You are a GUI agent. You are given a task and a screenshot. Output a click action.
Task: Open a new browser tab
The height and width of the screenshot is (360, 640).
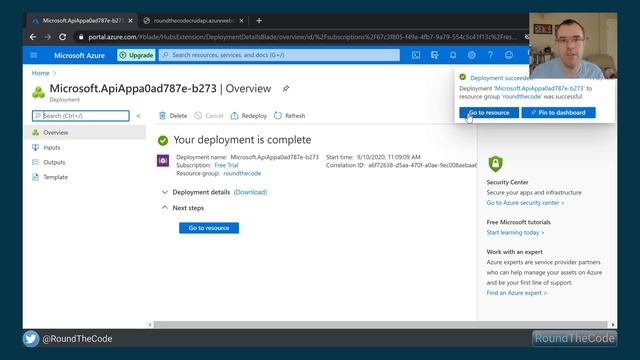coord(259,21)
